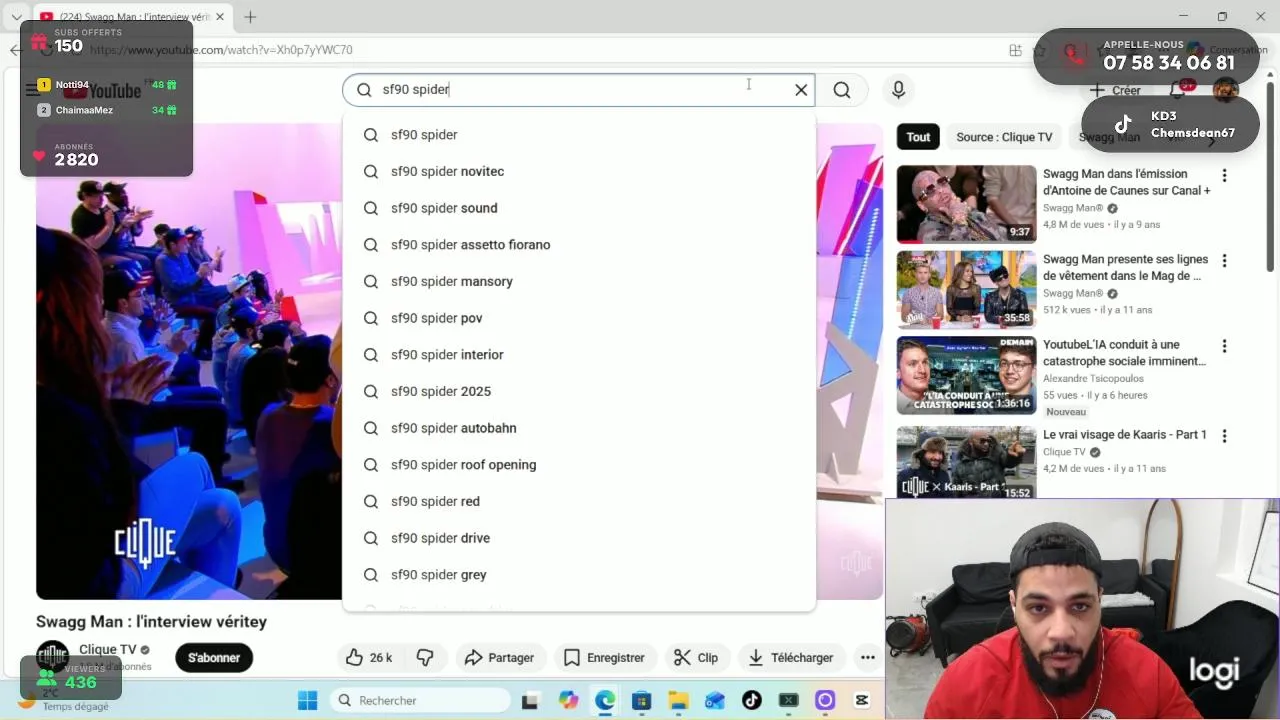This screenshot has width=1280, height=720.
Task: Open the browser new tab plus button
Action: coord(250,17)
